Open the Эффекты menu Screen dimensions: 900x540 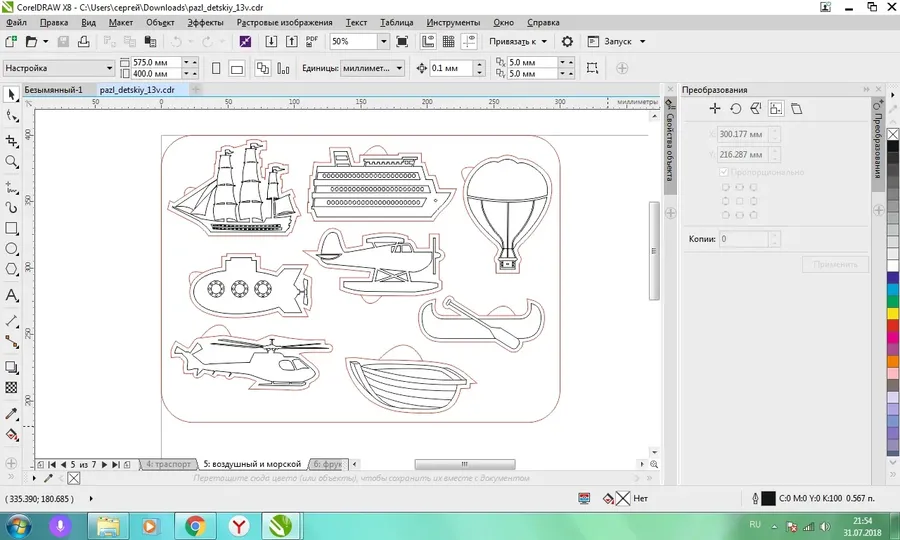(x=205, y=22)
